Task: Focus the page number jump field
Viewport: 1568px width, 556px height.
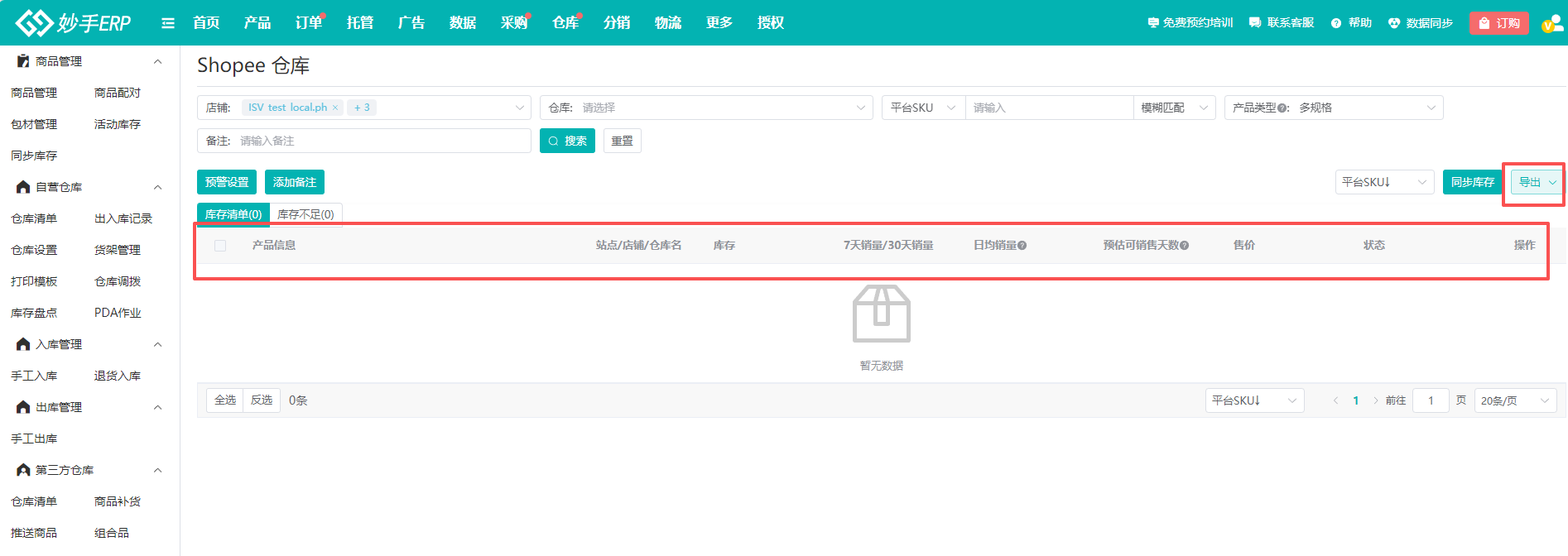Action: tap(1431, 400)
